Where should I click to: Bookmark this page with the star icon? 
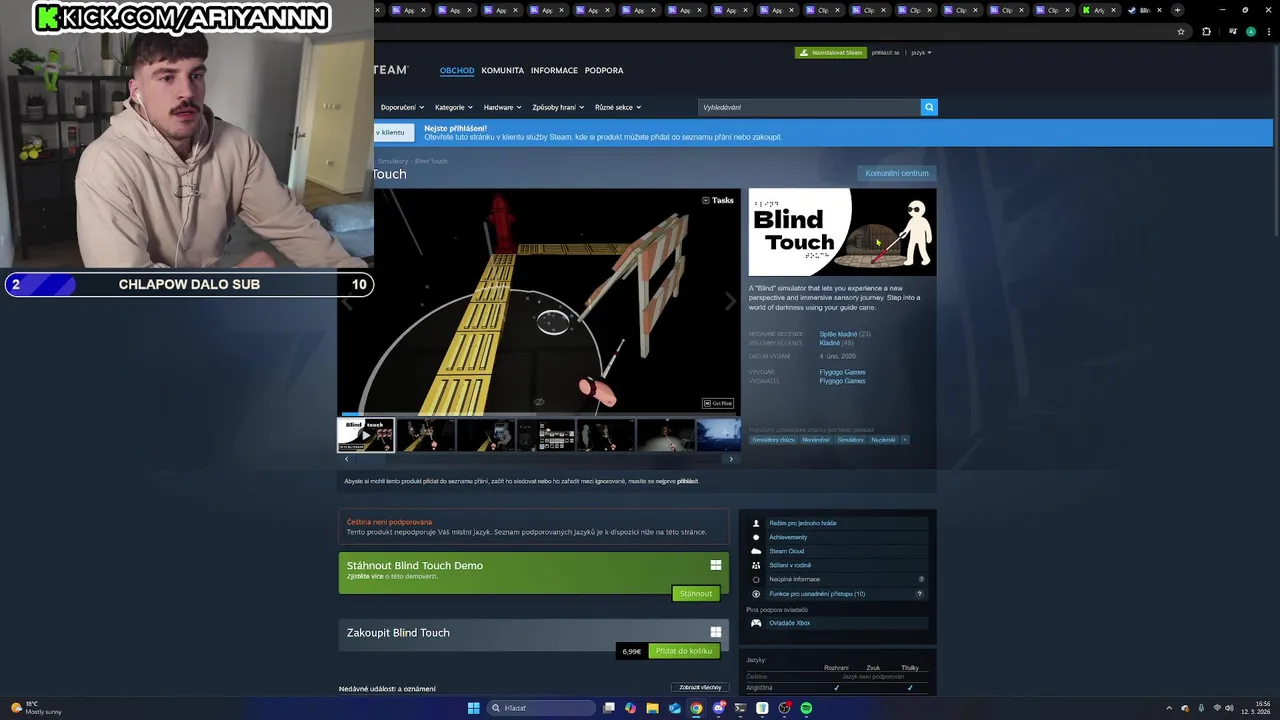click(x=1181, y=31)
